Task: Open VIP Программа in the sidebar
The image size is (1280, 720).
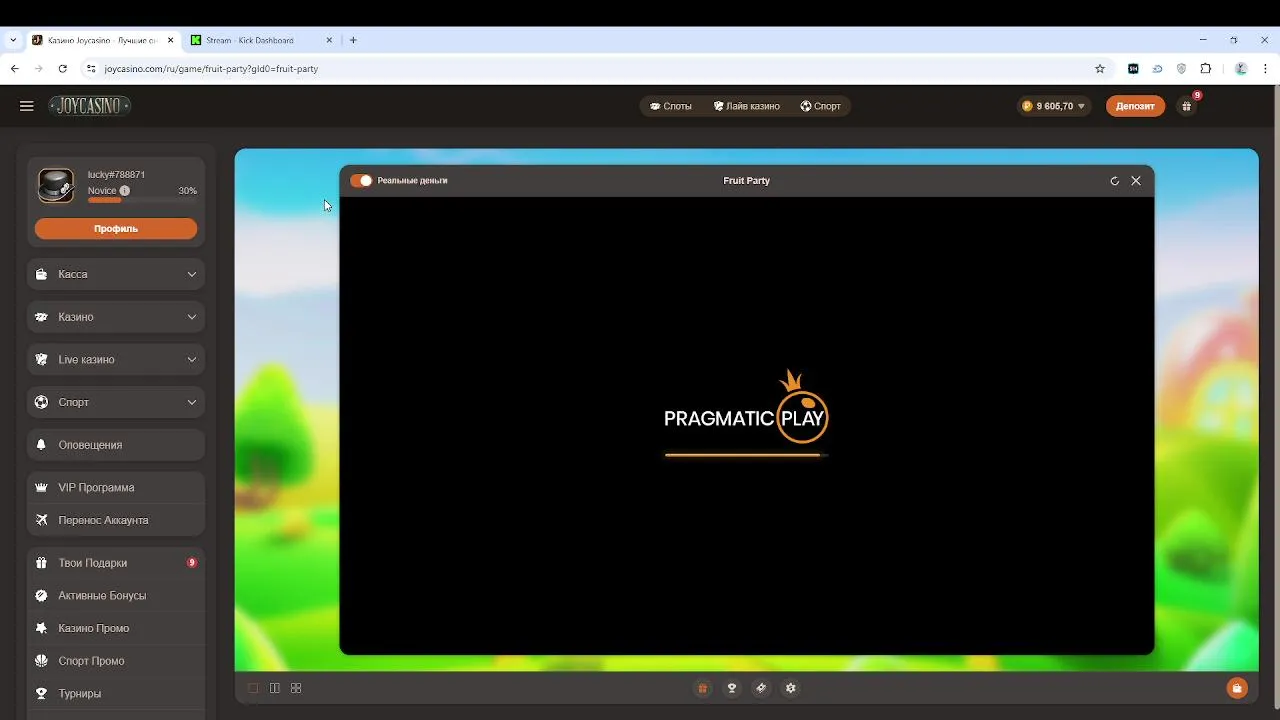Action: (x=116, y=488)
